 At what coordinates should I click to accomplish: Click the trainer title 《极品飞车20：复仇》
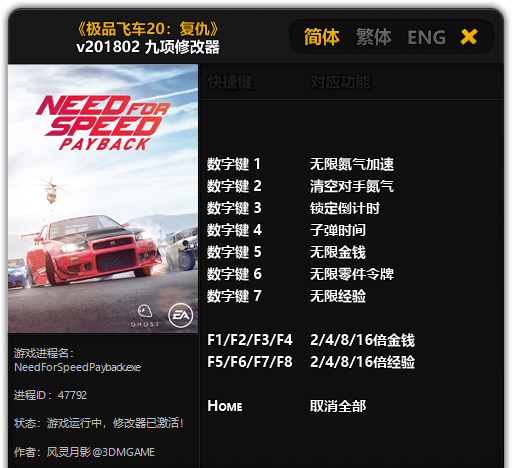click(148, 29)
